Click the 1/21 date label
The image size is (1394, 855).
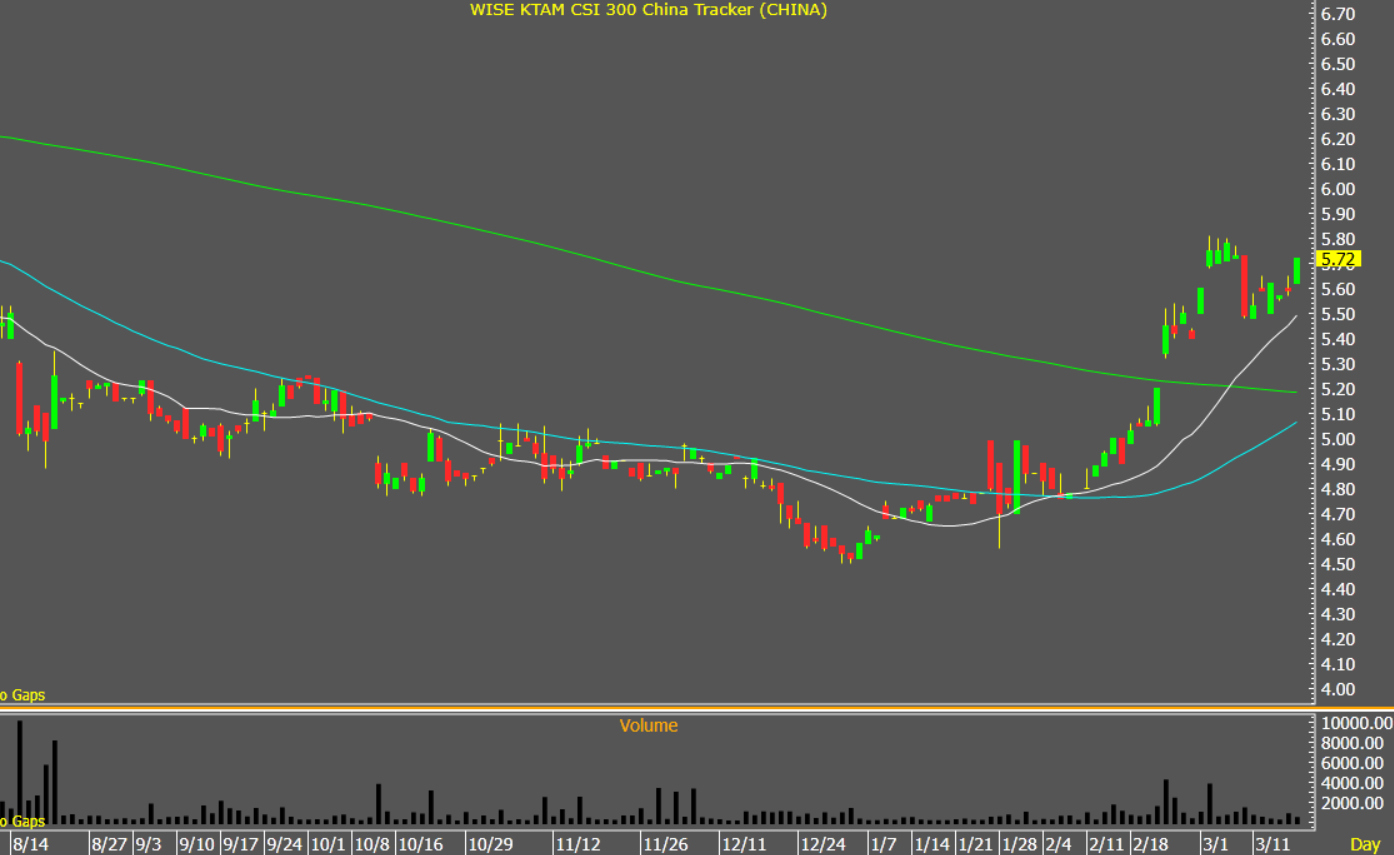(975, 845)
